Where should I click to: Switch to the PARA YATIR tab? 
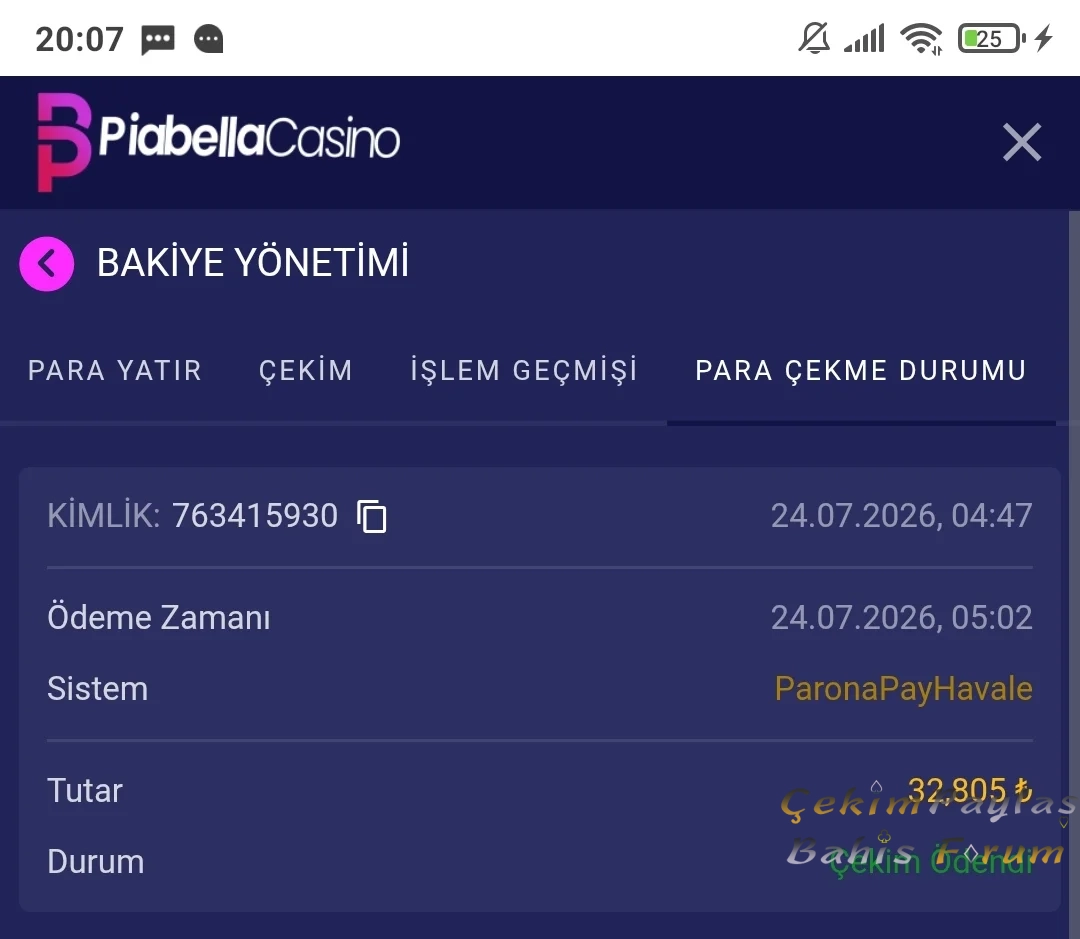(x=115, y=371)
